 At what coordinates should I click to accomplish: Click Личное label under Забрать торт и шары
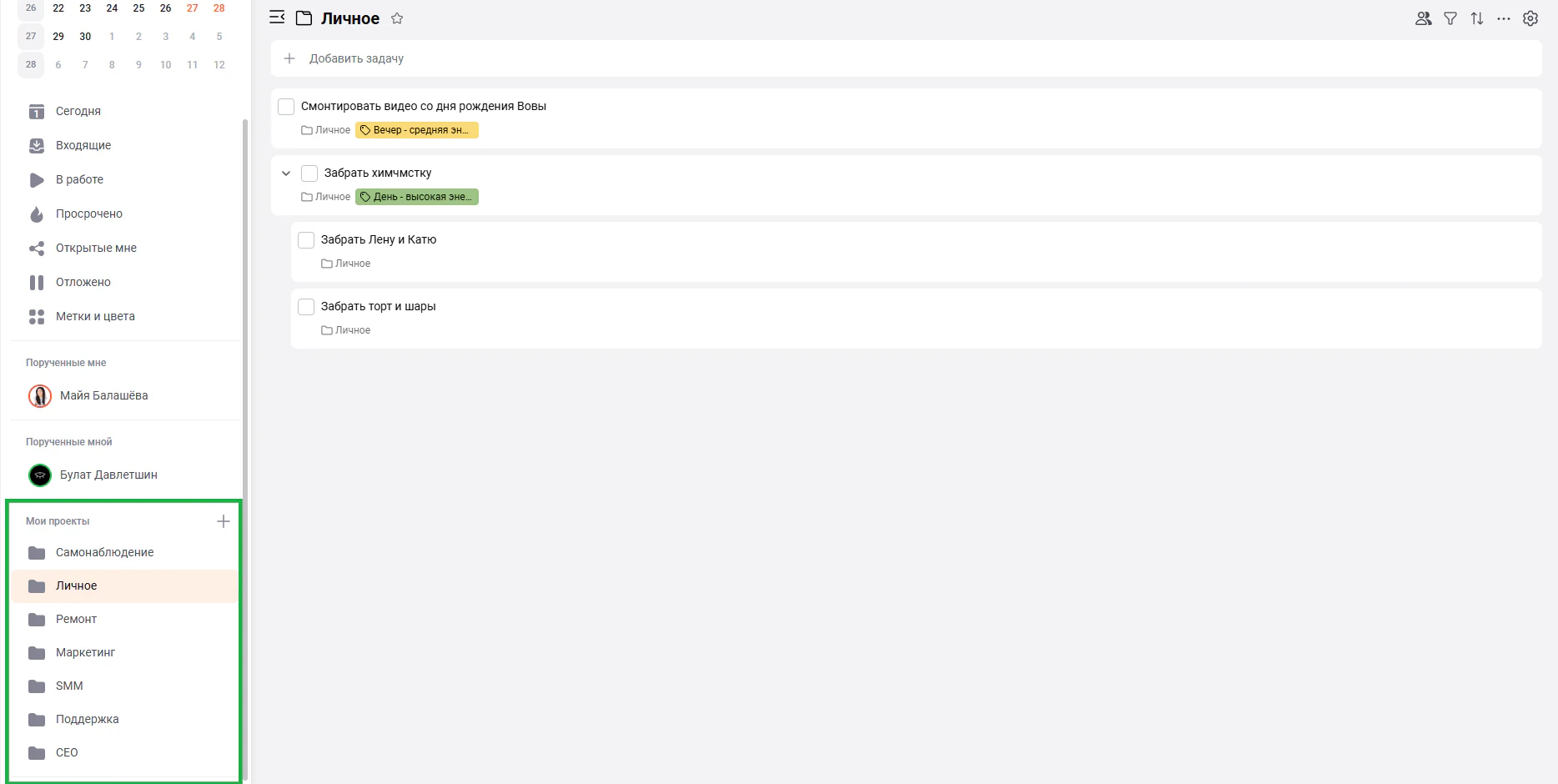pos(346,330)
